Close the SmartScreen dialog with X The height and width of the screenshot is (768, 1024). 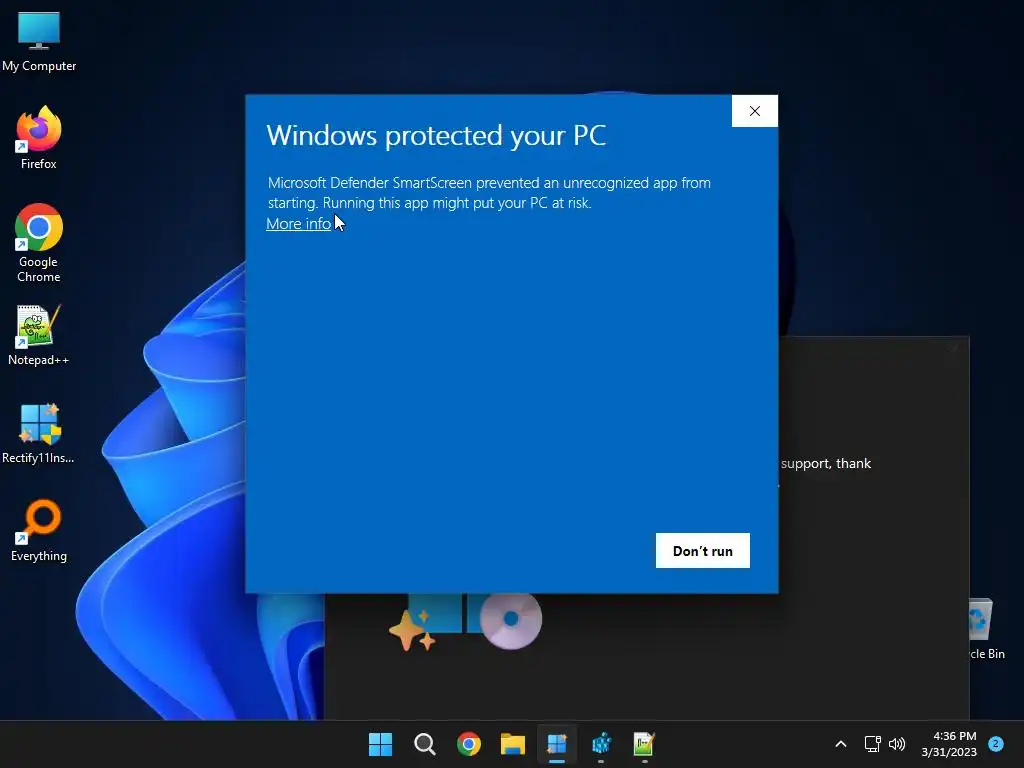click(x=755, y=111)
